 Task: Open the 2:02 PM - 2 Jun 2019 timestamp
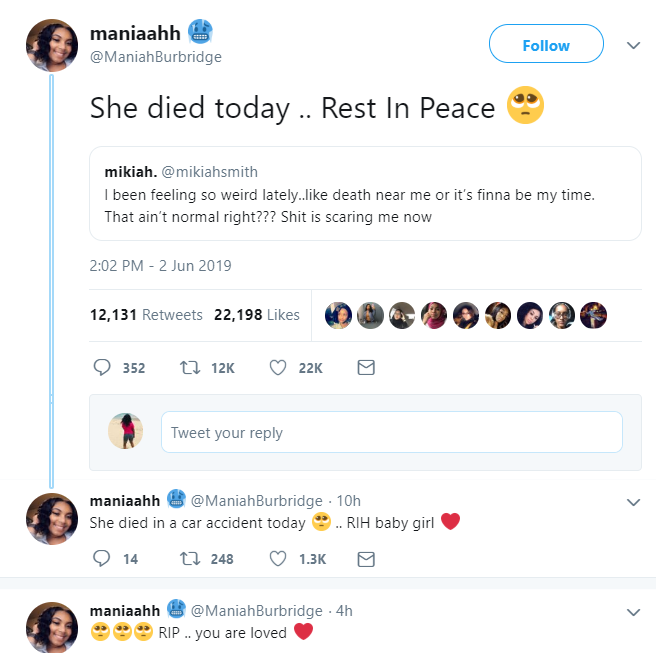tap(161, 266)
